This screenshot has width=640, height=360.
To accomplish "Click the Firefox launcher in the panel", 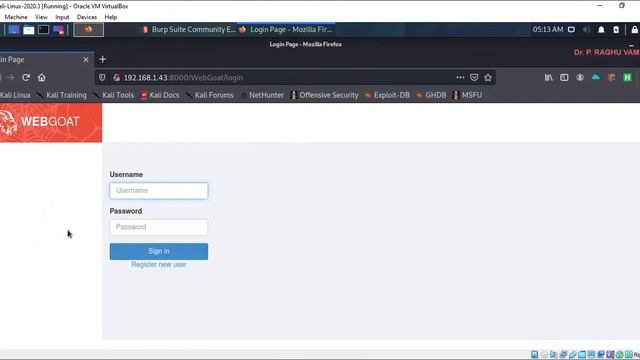I will pos(89,30).
